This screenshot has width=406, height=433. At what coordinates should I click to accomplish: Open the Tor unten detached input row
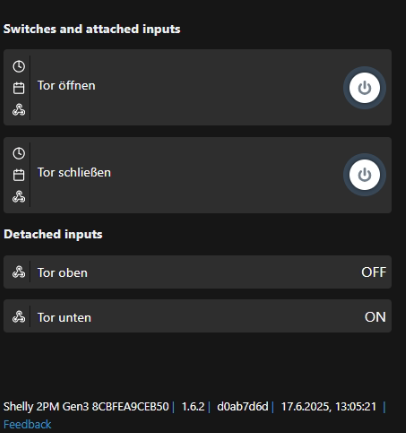pos(197,316)
